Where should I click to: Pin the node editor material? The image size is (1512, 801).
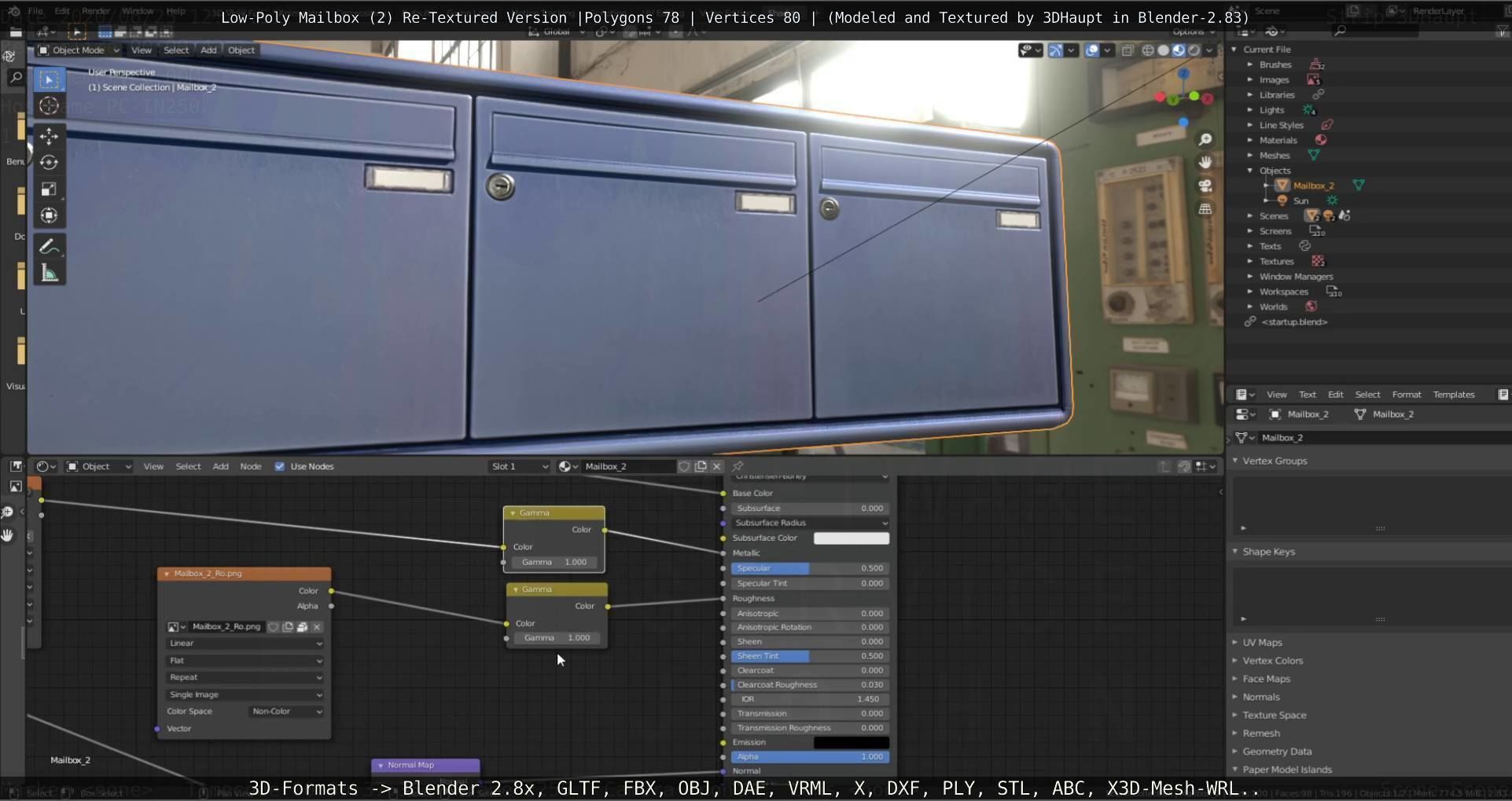(x=738, y=466)
